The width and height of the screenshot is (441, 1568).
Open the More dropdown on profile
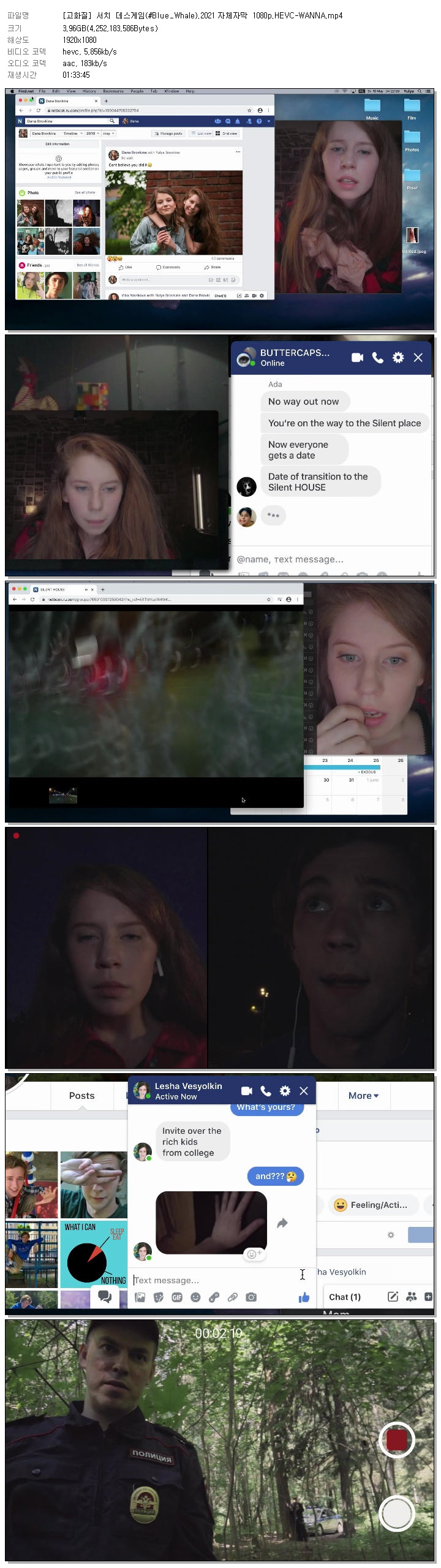tap(363, 1096)
